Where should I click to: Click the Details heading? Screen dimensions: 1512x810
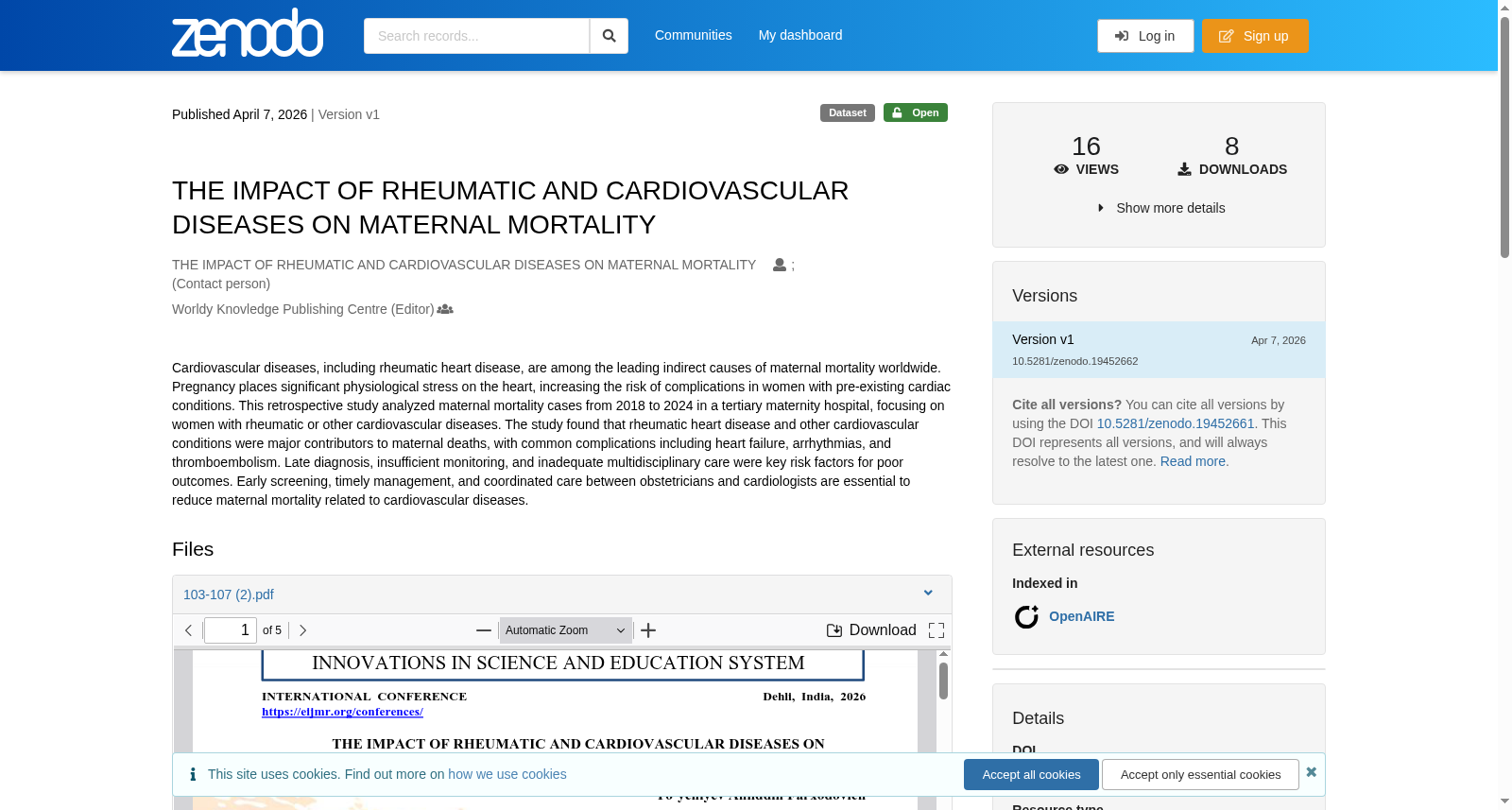(1038, 718)
